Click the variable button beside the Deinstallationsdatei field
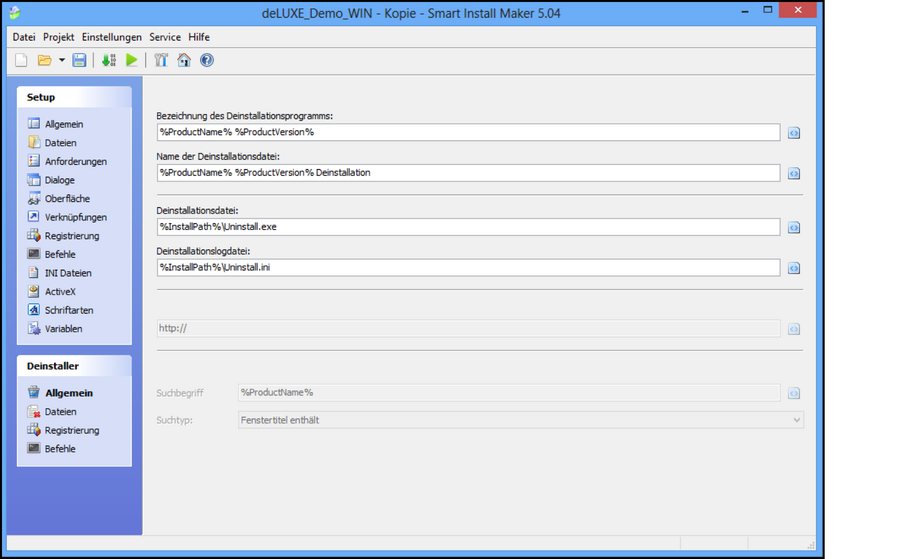900x559 pixels. click(794, 228)
